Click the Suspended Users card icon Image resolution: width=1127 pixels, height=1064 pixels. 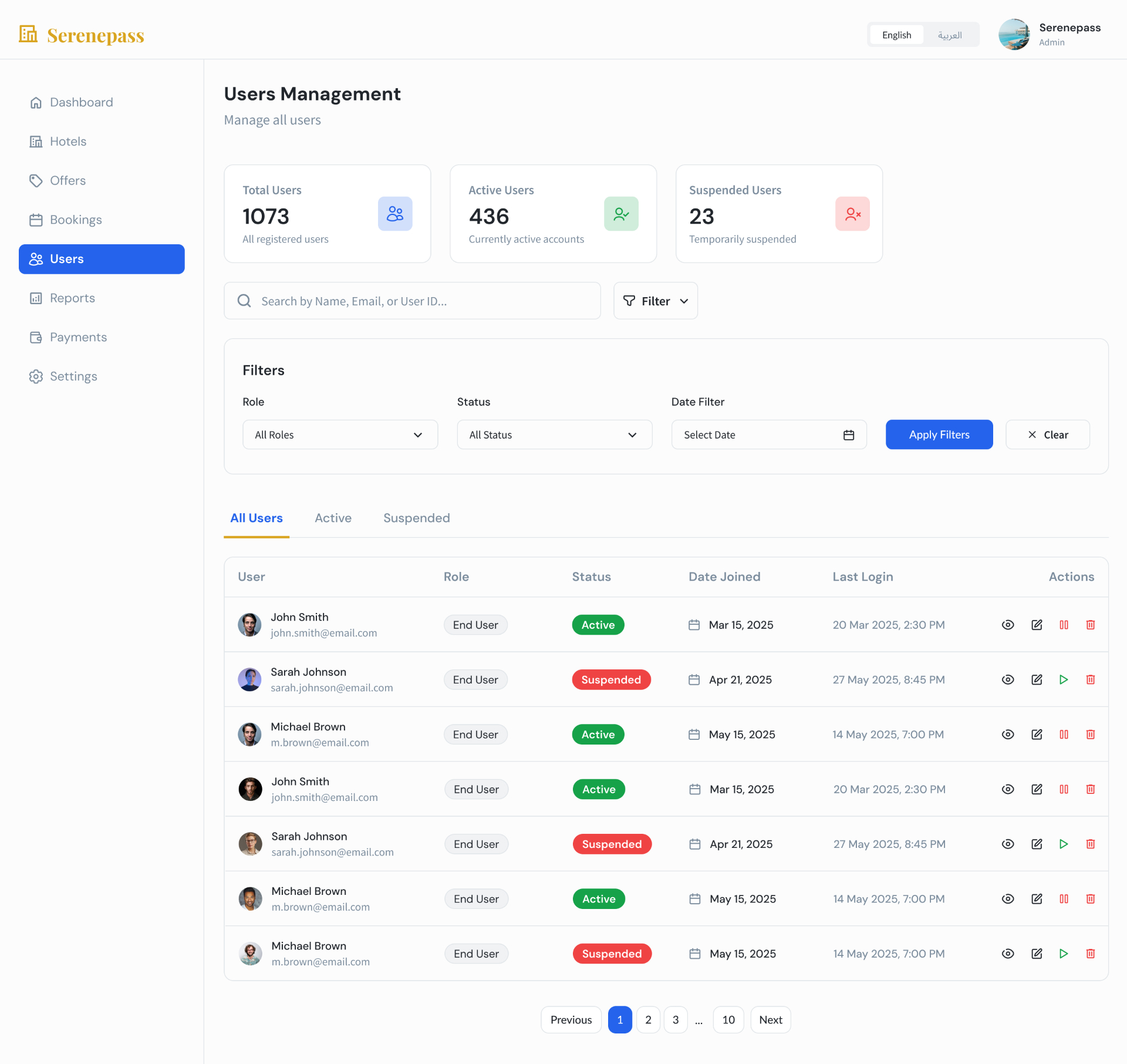point(852,214)
